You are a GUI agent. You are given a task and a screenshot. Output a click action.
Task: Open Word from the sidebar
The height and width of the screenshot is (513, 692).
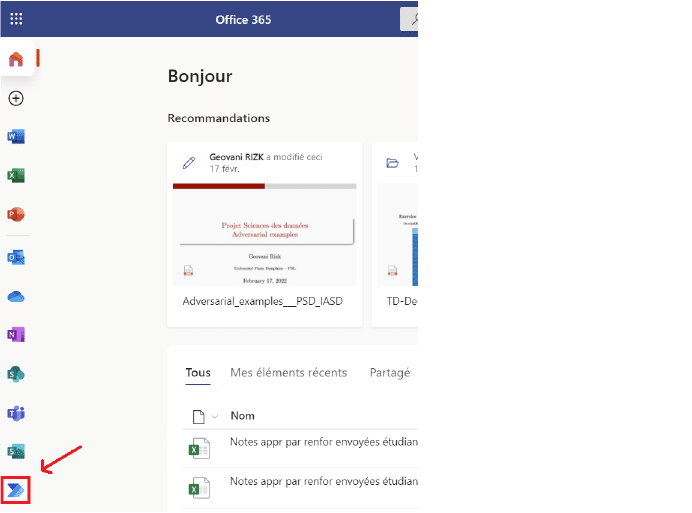[x=16, y=137]
